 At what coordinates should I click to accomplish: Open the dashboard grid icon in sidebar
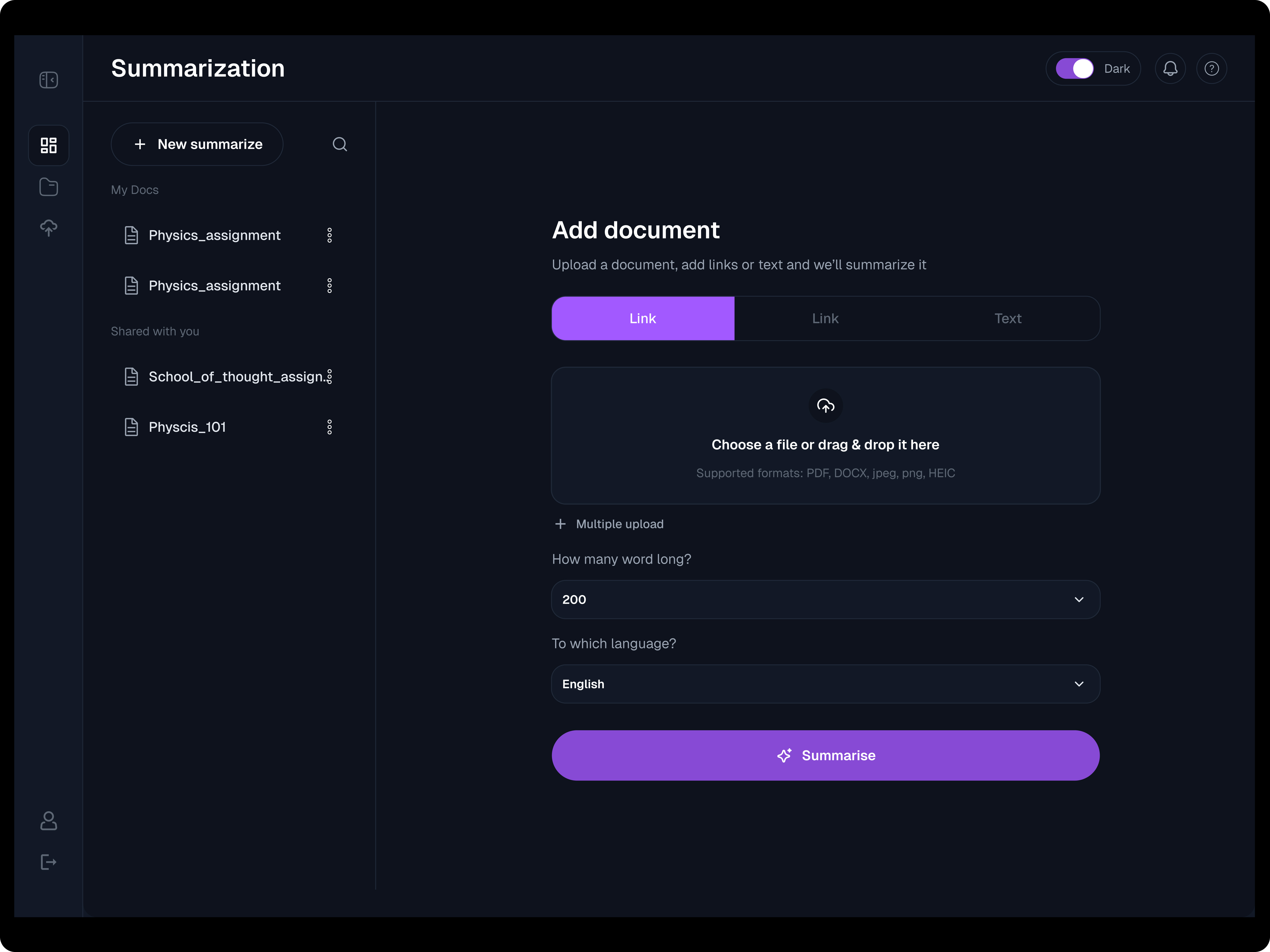click(x=49, y=145)
